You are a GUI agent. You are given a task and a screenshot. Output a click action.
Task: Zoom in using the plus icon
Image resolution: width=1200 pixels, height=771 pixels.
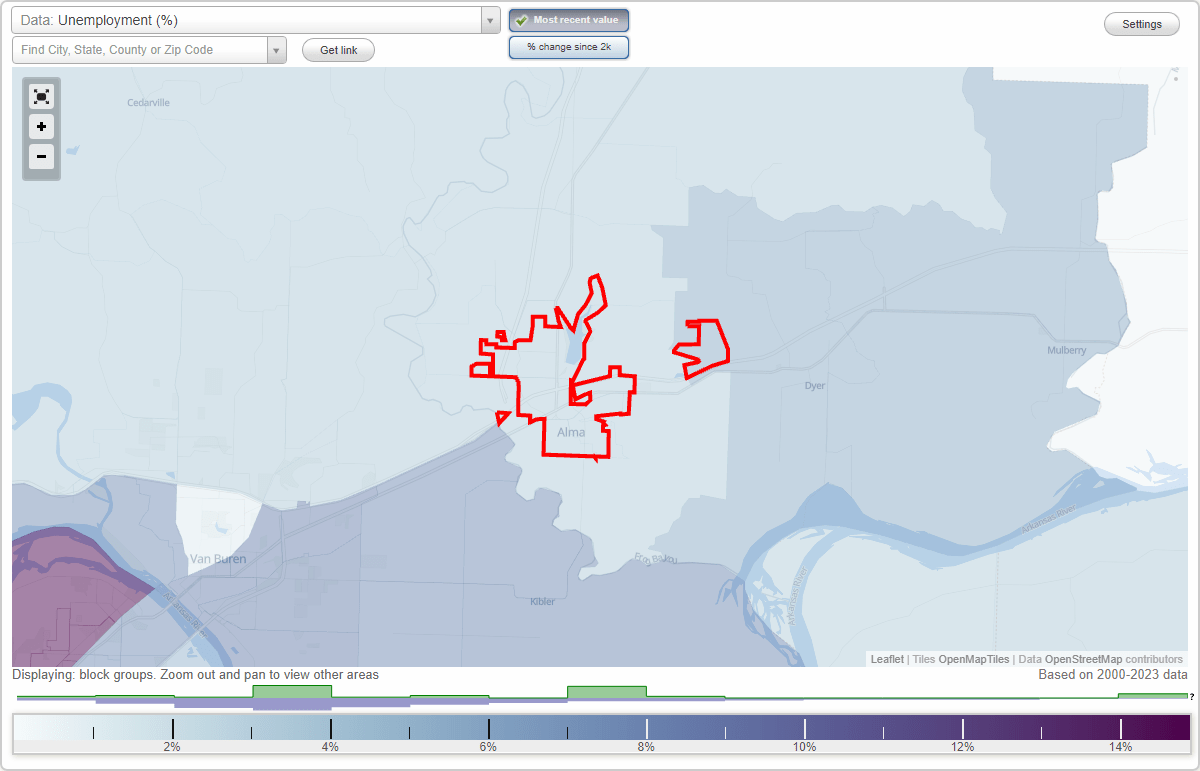coord(41,127)
